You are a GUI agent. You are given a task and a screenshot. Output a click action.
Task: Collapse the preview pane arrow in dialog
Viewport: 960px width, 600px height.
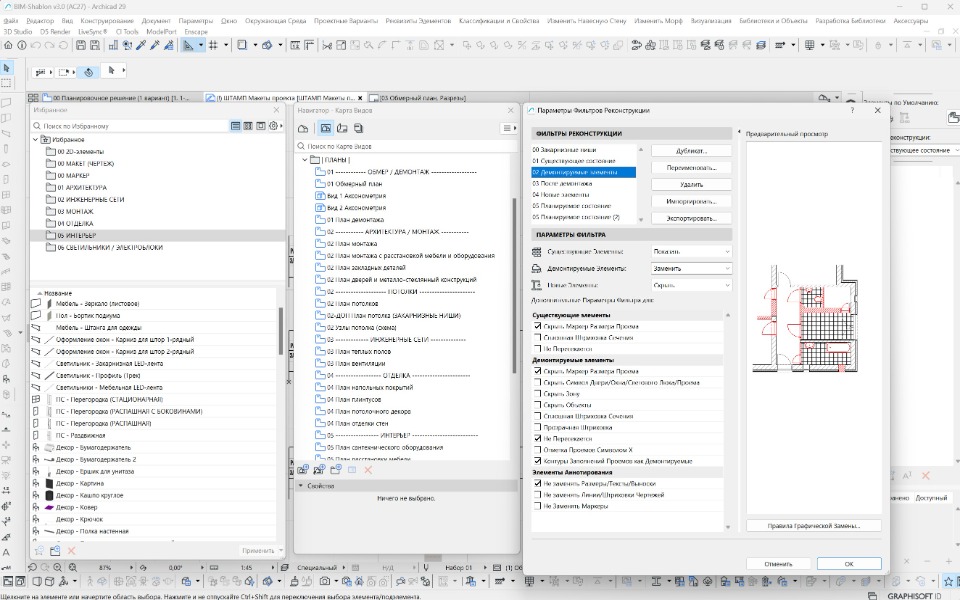[739, 133]
